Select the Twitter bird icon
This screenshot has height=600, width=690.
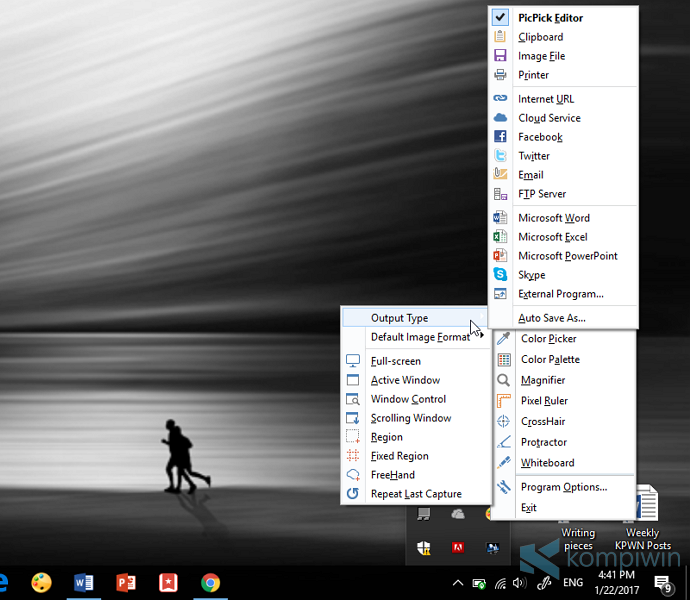pos(500,155)
